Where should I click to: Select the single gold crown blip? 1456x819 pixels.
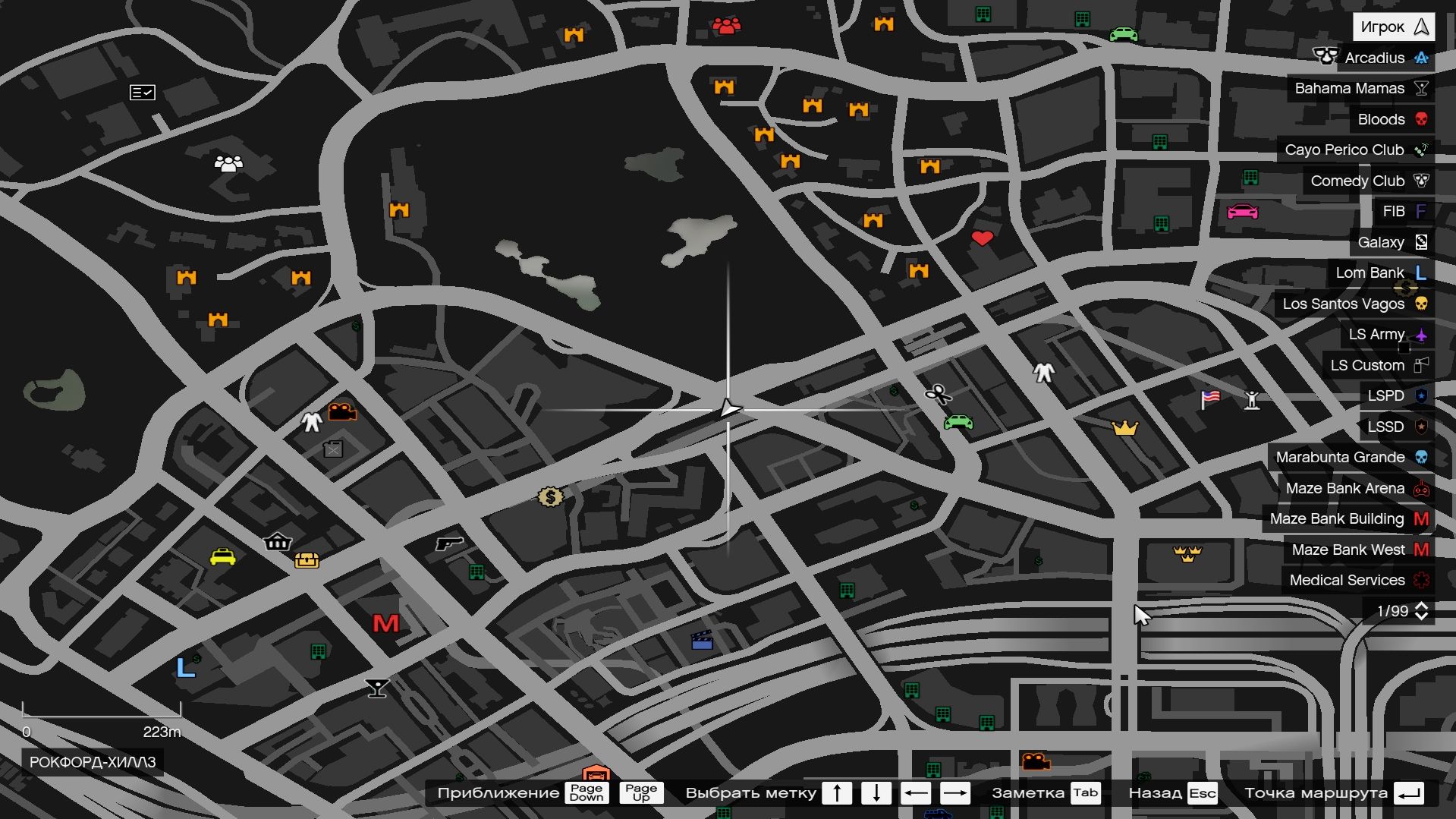click(1124, 428)
